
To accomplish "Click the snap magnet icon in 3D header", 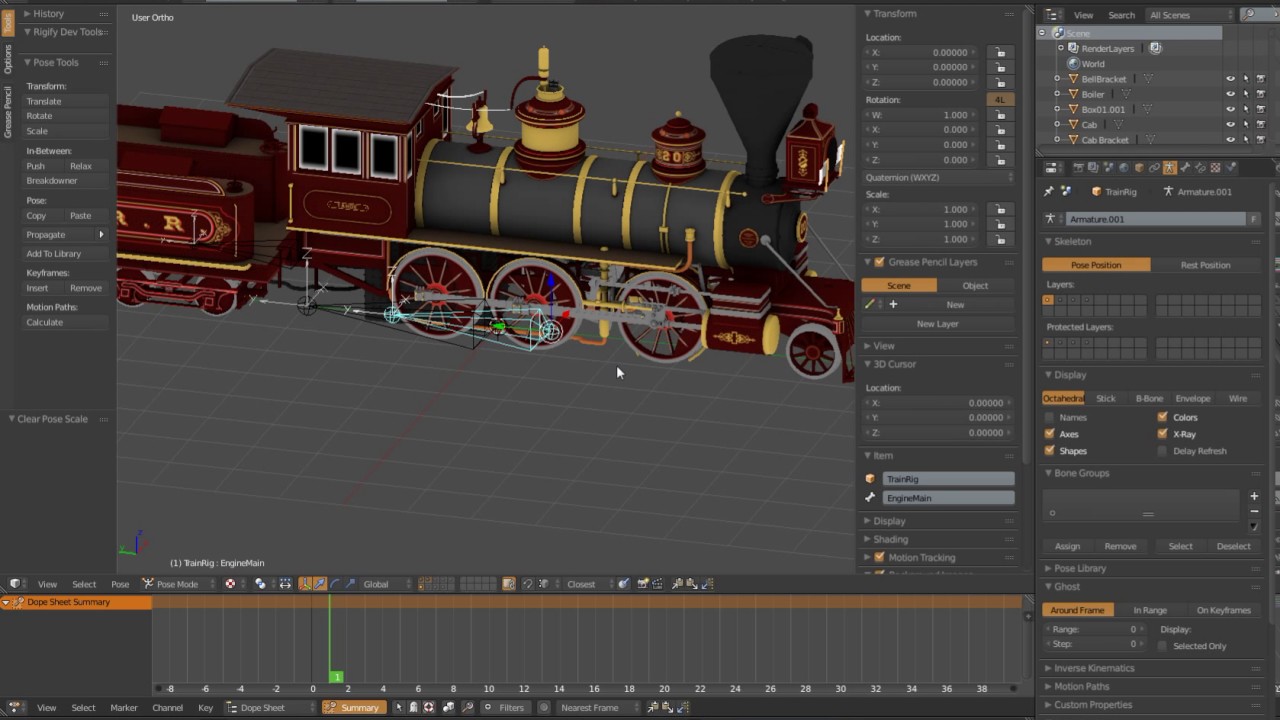I will click(528, 584).
